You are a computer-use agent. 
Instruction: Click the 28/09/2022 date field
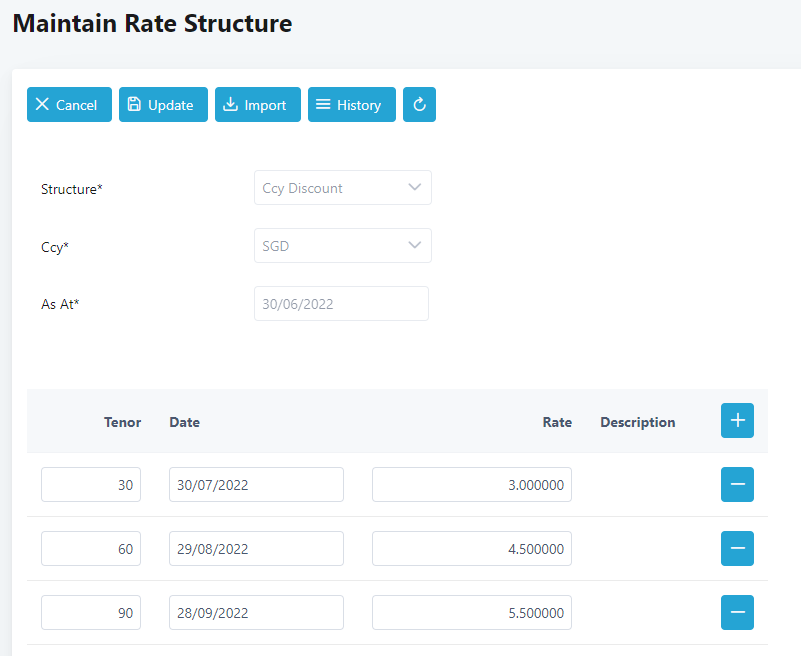point(256,613)
